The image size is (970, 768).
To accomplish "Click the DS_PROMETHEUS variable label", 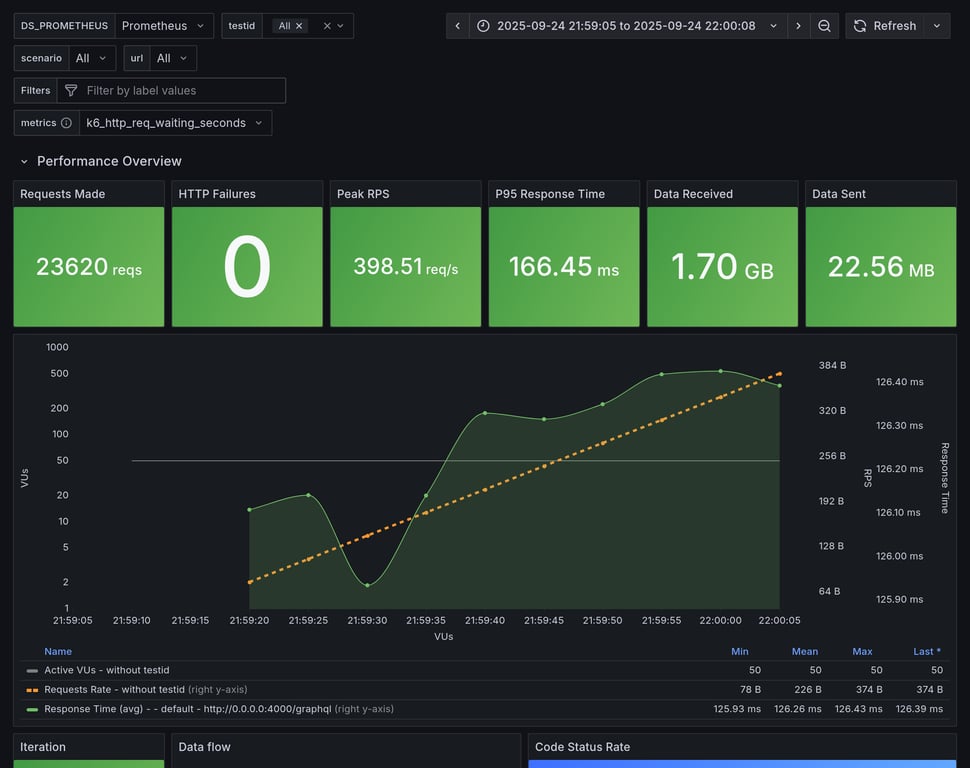I will pyautogui.click(x=64, y=26).
